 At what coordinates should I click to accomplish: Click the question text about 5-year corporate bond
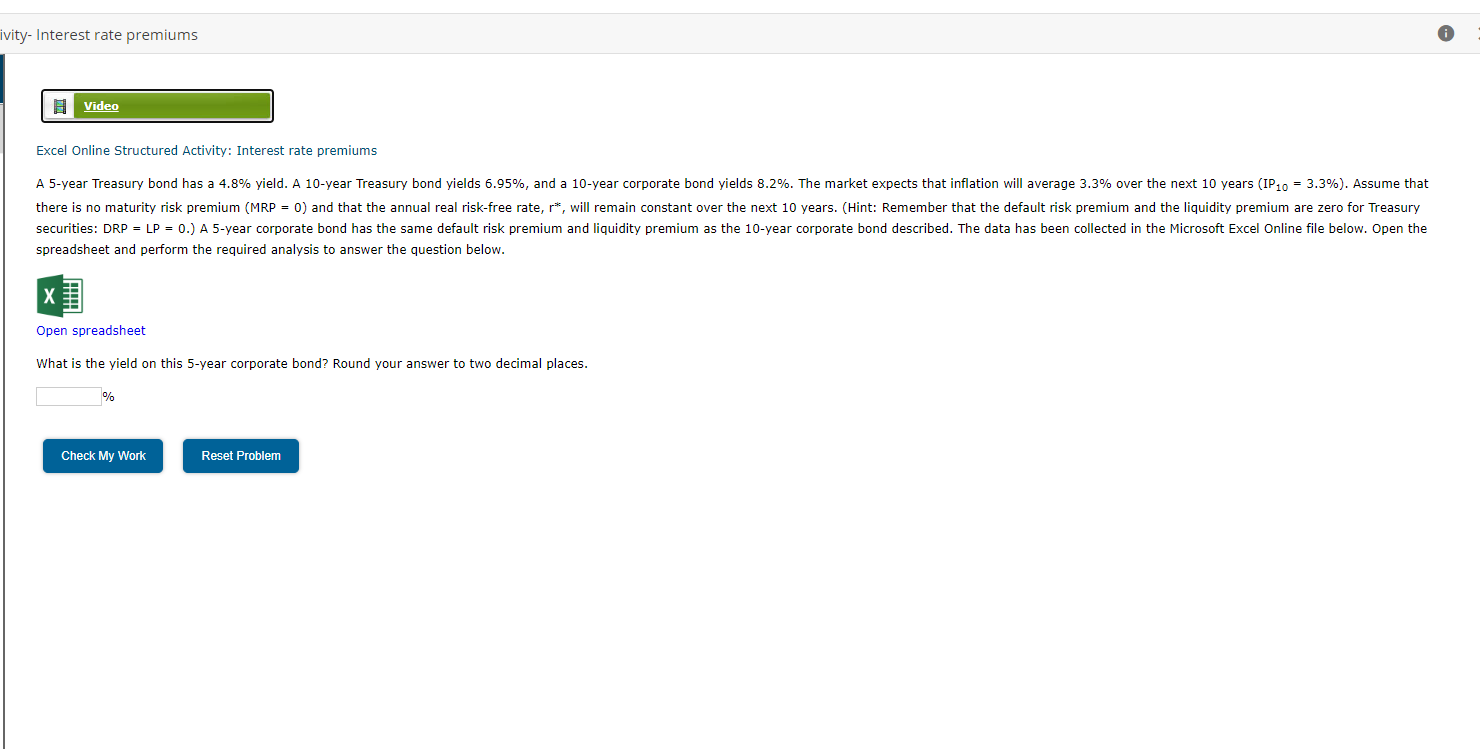click(x=310, y=363)
